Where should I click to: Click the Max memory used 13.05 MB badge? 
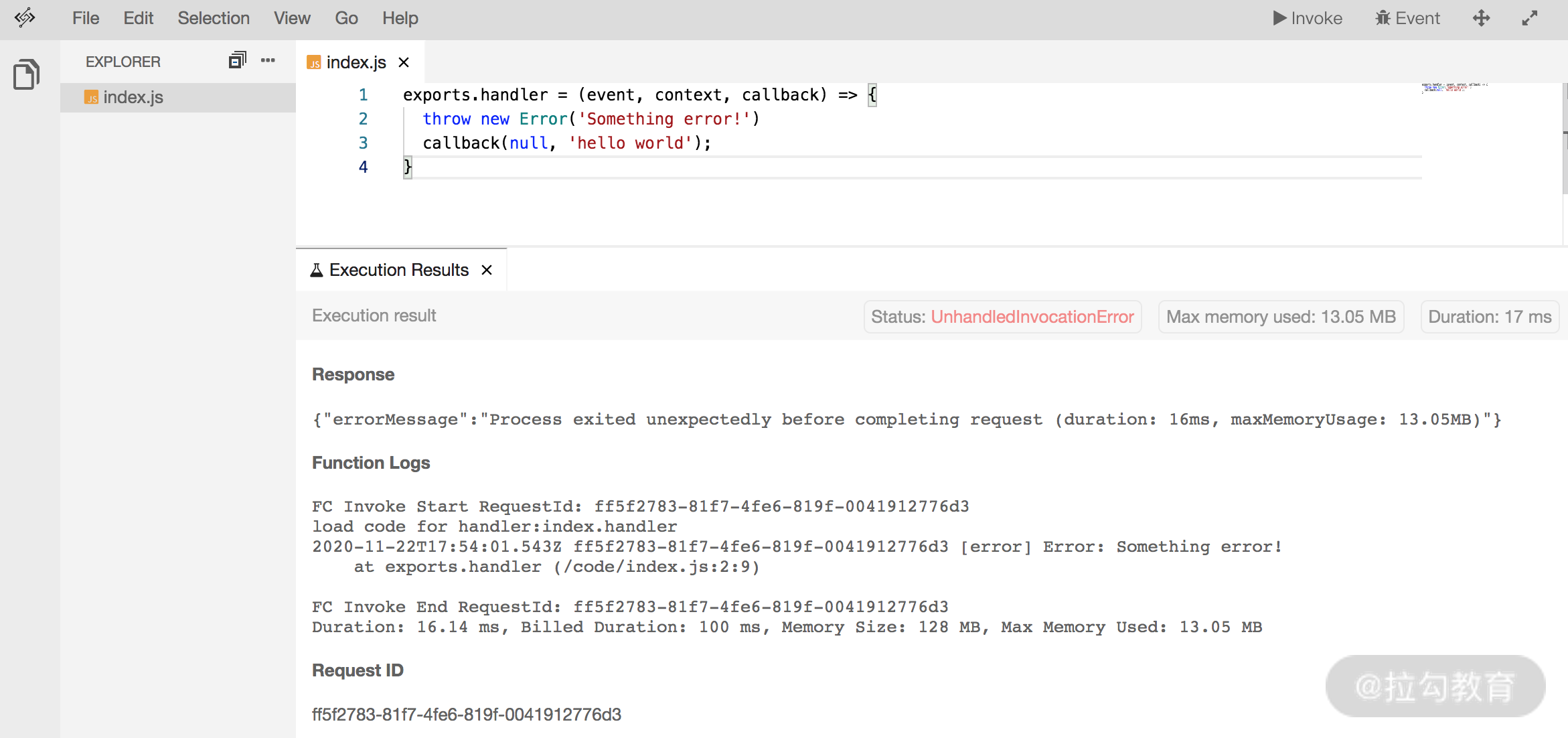tap(1281, 317)
